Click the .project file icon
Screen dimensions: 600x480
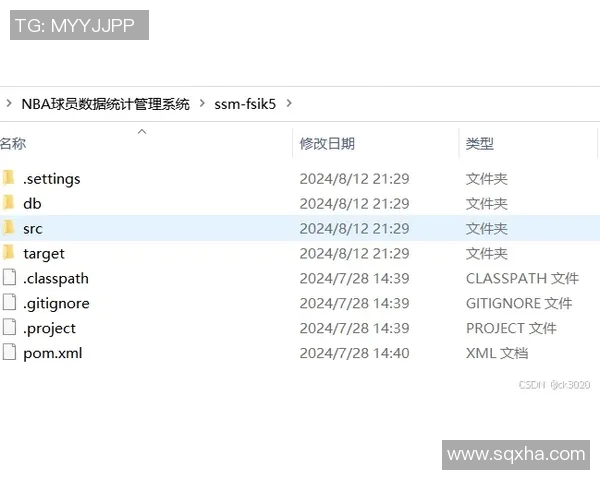pos(9,327)
